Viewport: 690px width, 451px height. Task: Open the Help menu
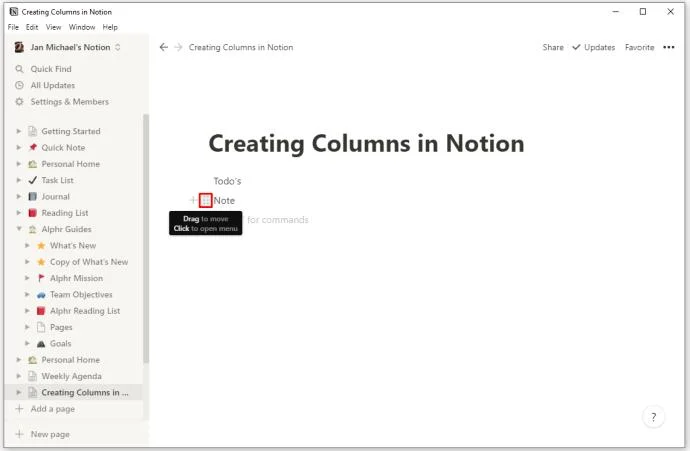click(110, 27)
